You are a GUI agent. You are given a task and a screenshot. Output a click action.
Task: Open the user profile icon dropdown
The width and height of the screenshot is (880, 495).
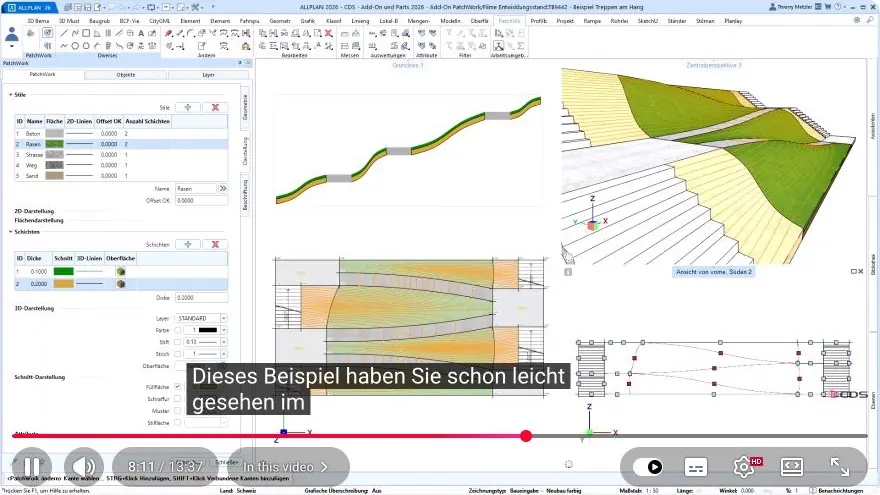pos(12,38)
